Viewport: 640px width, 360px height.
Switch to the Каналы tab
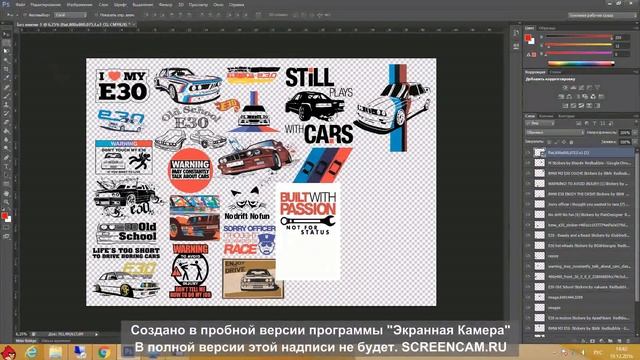click(x=546, y=116)
